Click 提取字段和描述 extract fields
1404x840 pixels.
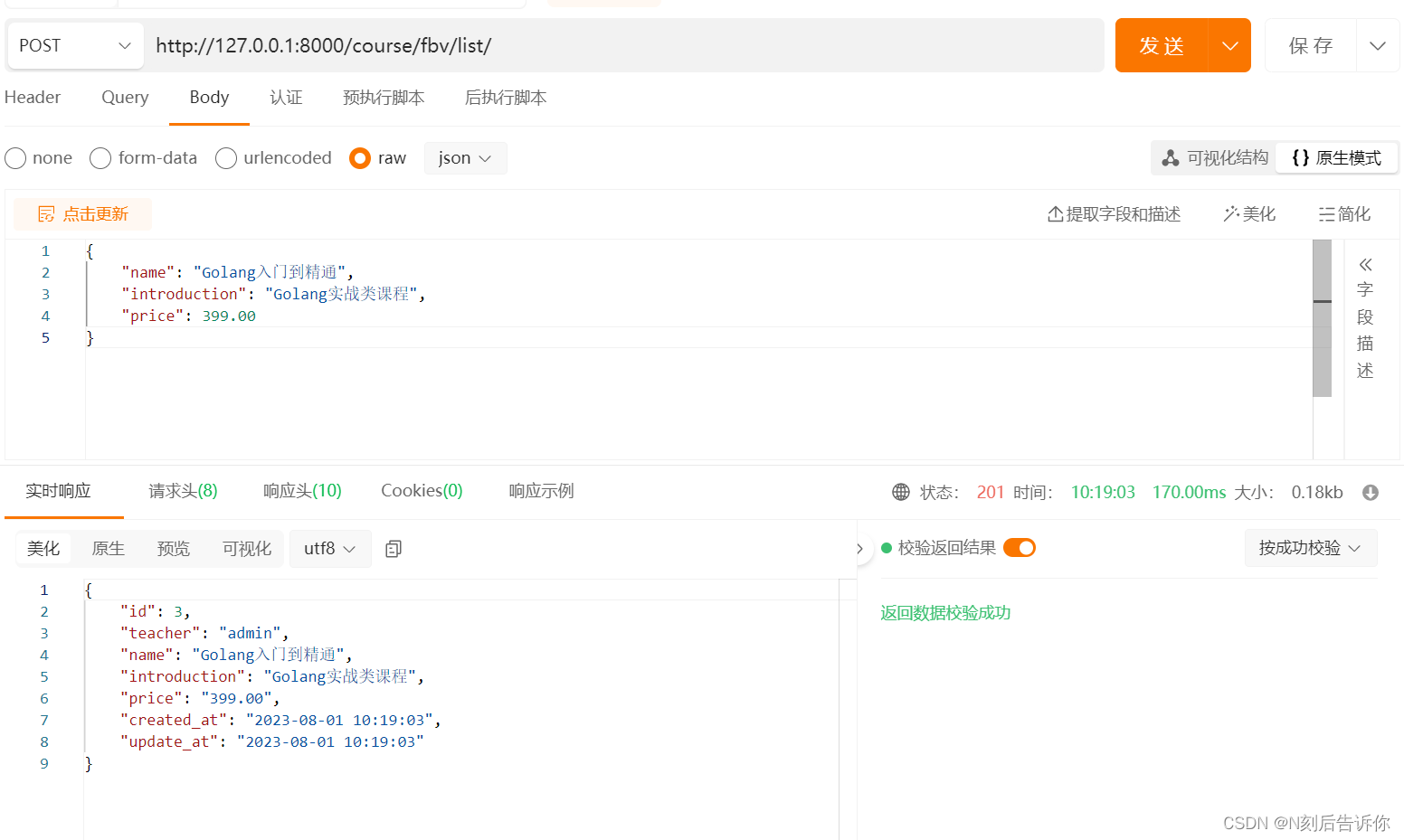[x=1114, y=214]
